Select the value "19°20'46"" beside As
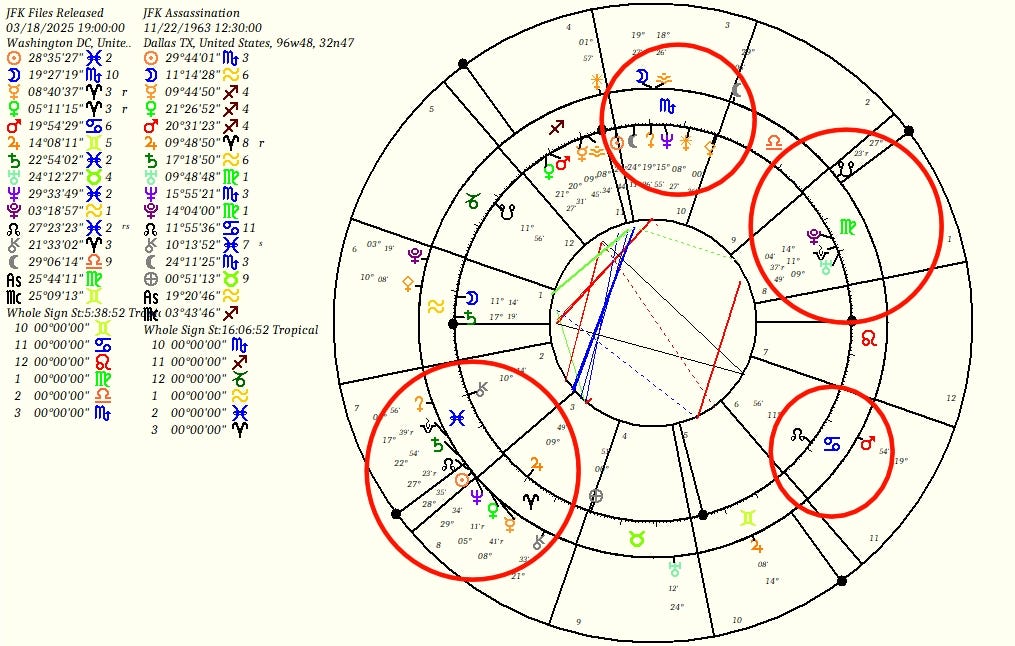This screenshot has width=1015, height=646. click(x=193, y=296)
